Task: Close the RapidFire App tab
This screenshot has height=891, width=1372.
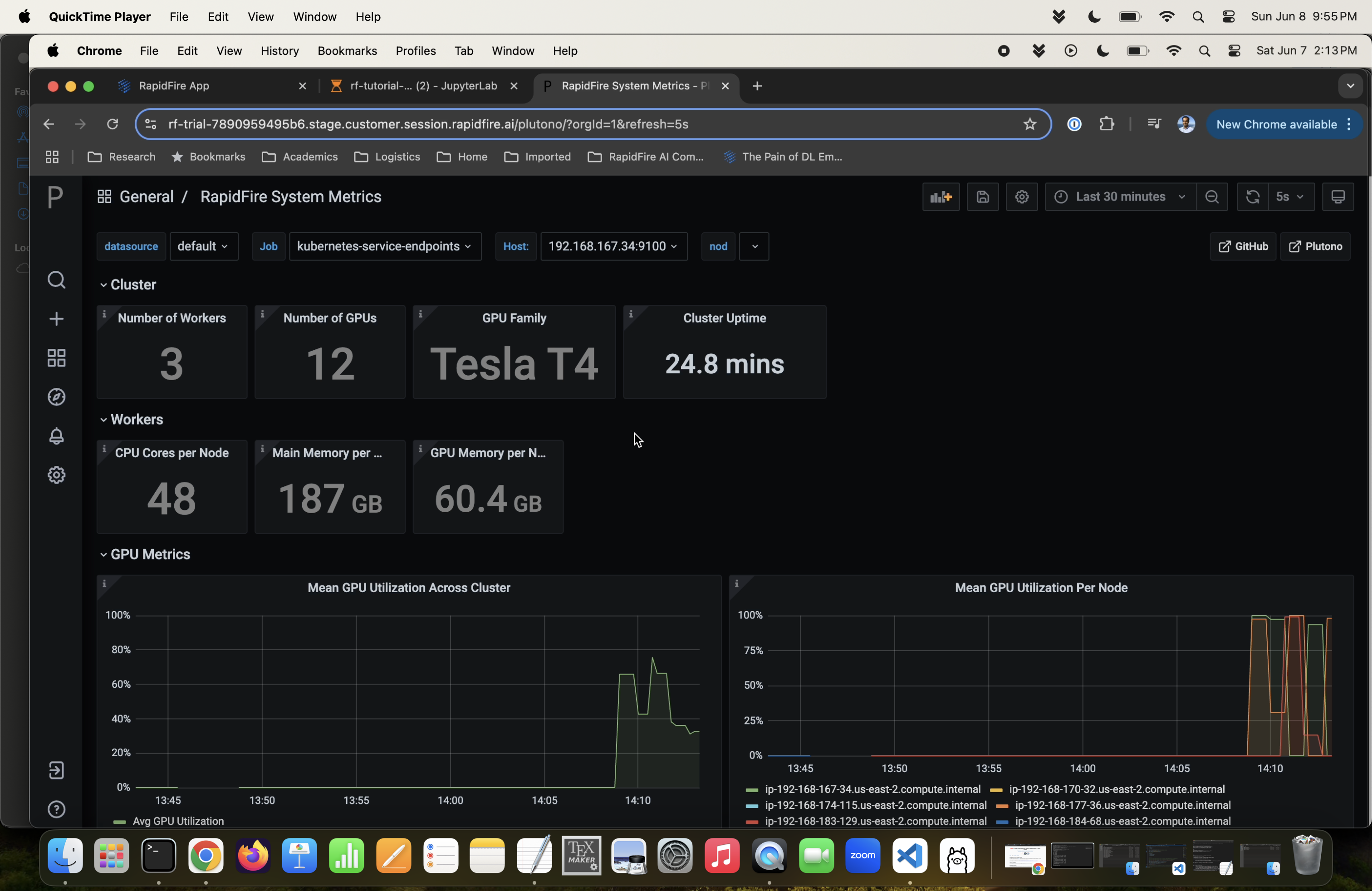Action: 302,86
